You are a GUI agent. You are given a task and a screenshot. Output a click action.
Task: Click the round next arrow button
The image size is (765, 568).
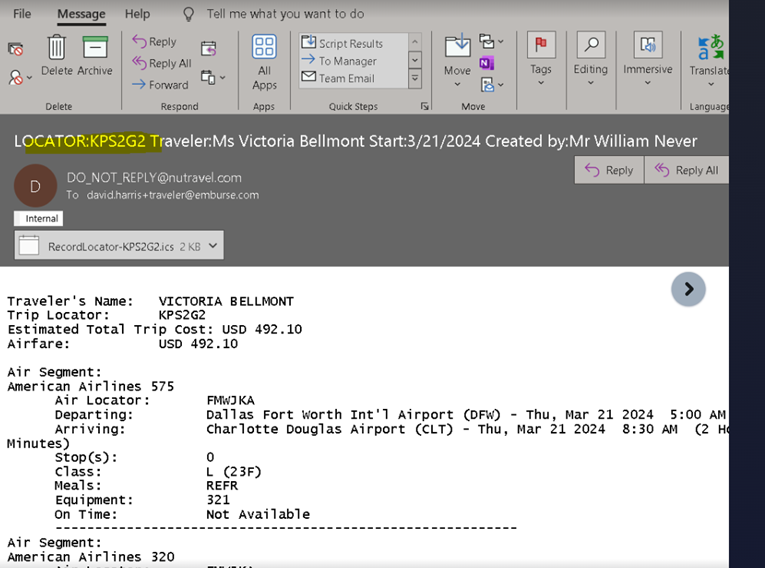[688, 289]
